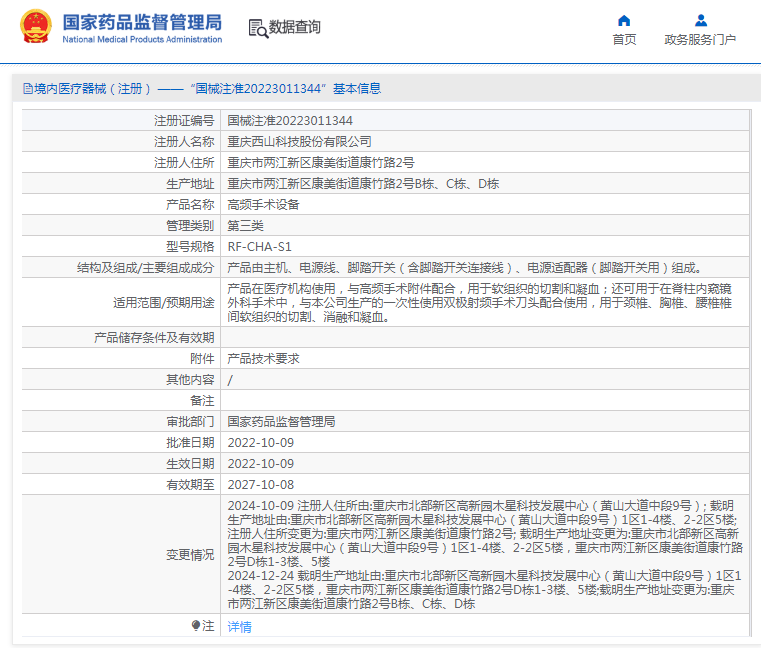Select production address ending B栋、C栋、D栋
The height and width of the screenshot is (648, 761).
coord(363,183)
